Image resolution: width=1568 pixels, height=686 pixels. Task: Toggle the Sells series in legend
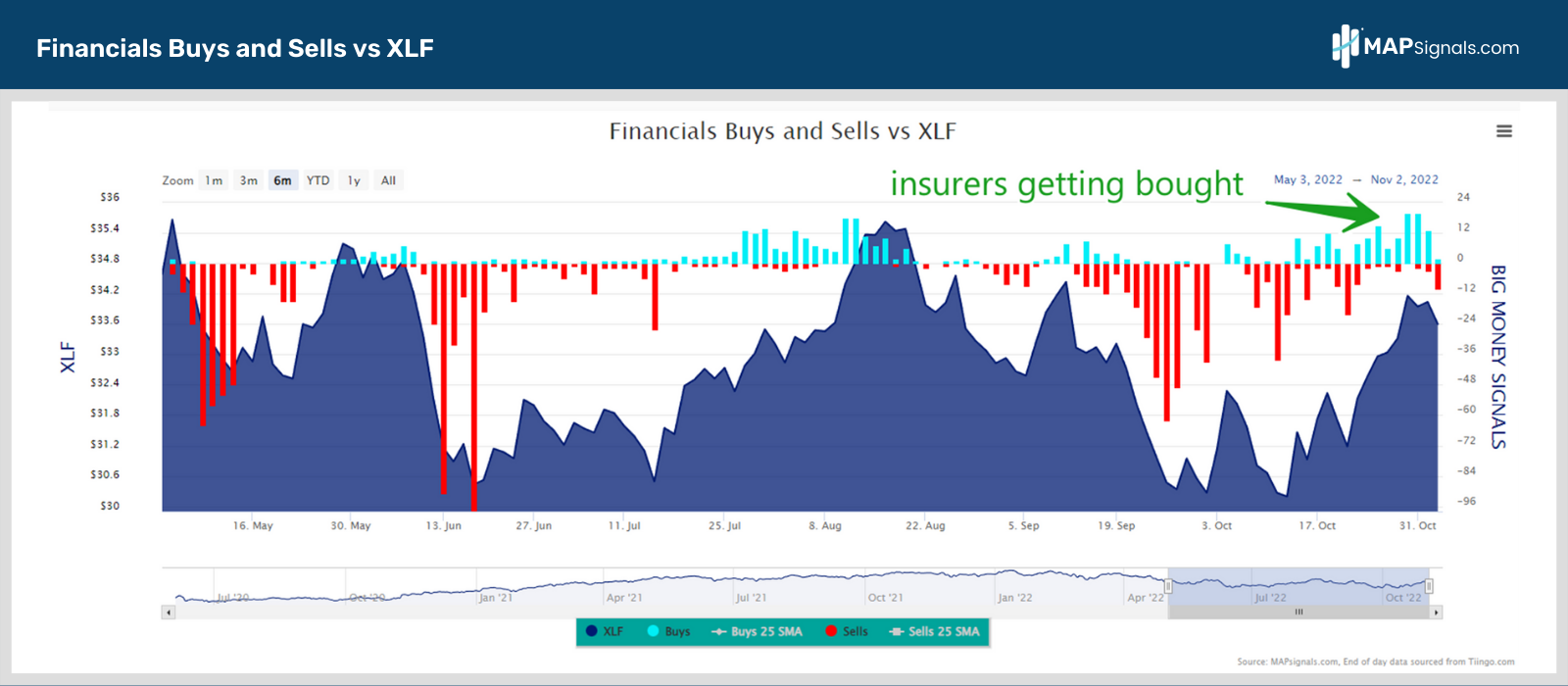tap(847, 631)
